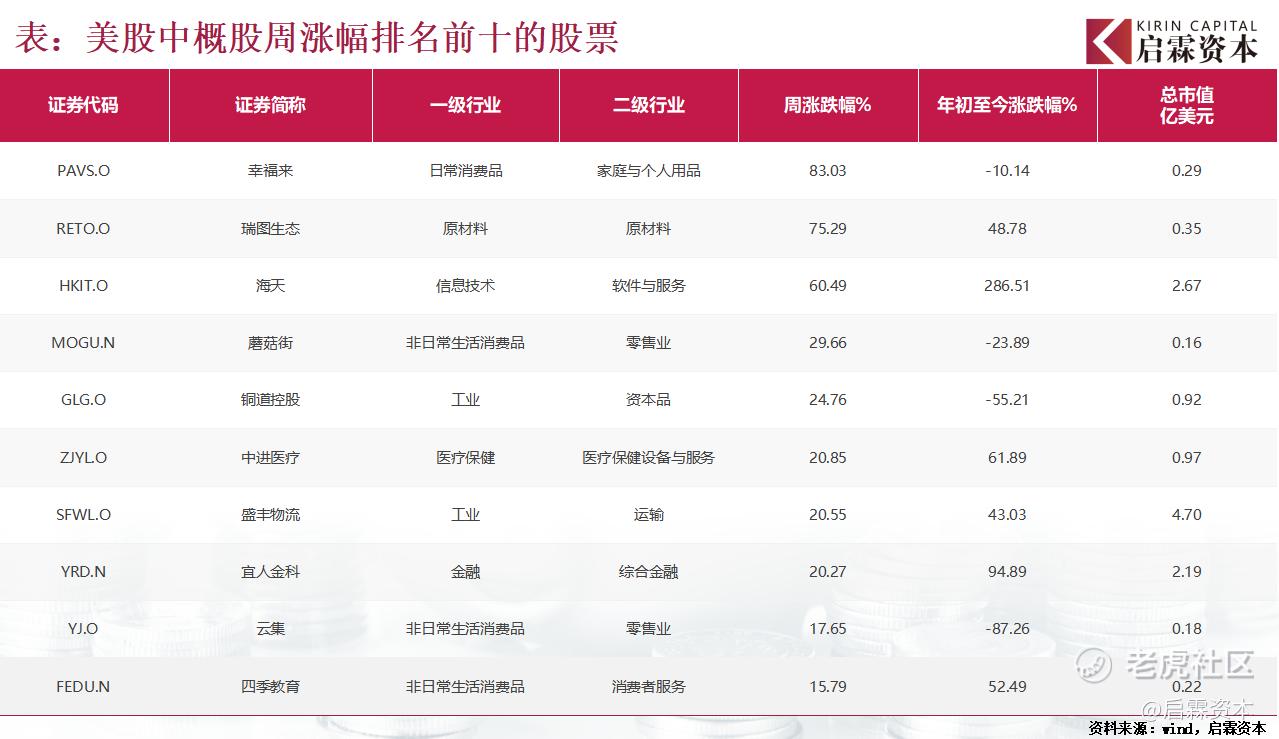Screen dimensions: 1279x739
Task: Select the stock name 云集
Action: tap(270, 629)
